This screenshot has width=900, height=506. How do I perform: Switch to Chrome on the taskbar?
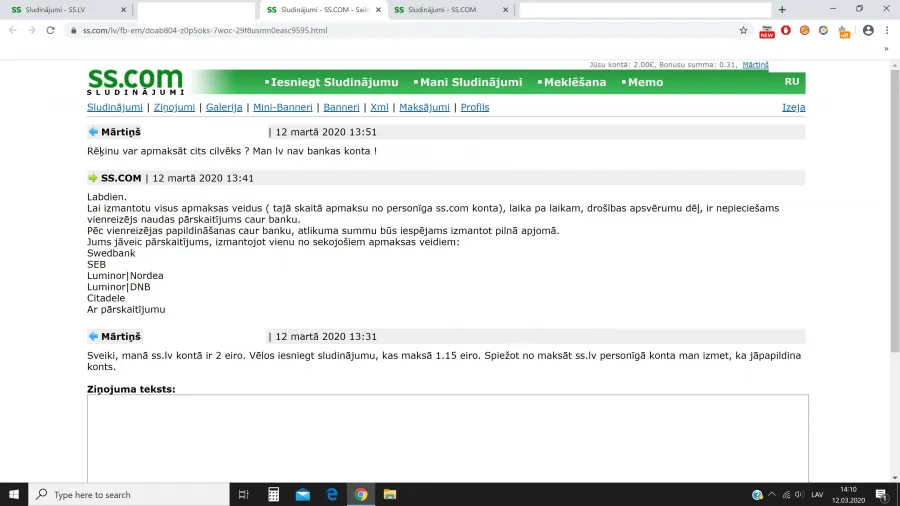tap(361, 495)
